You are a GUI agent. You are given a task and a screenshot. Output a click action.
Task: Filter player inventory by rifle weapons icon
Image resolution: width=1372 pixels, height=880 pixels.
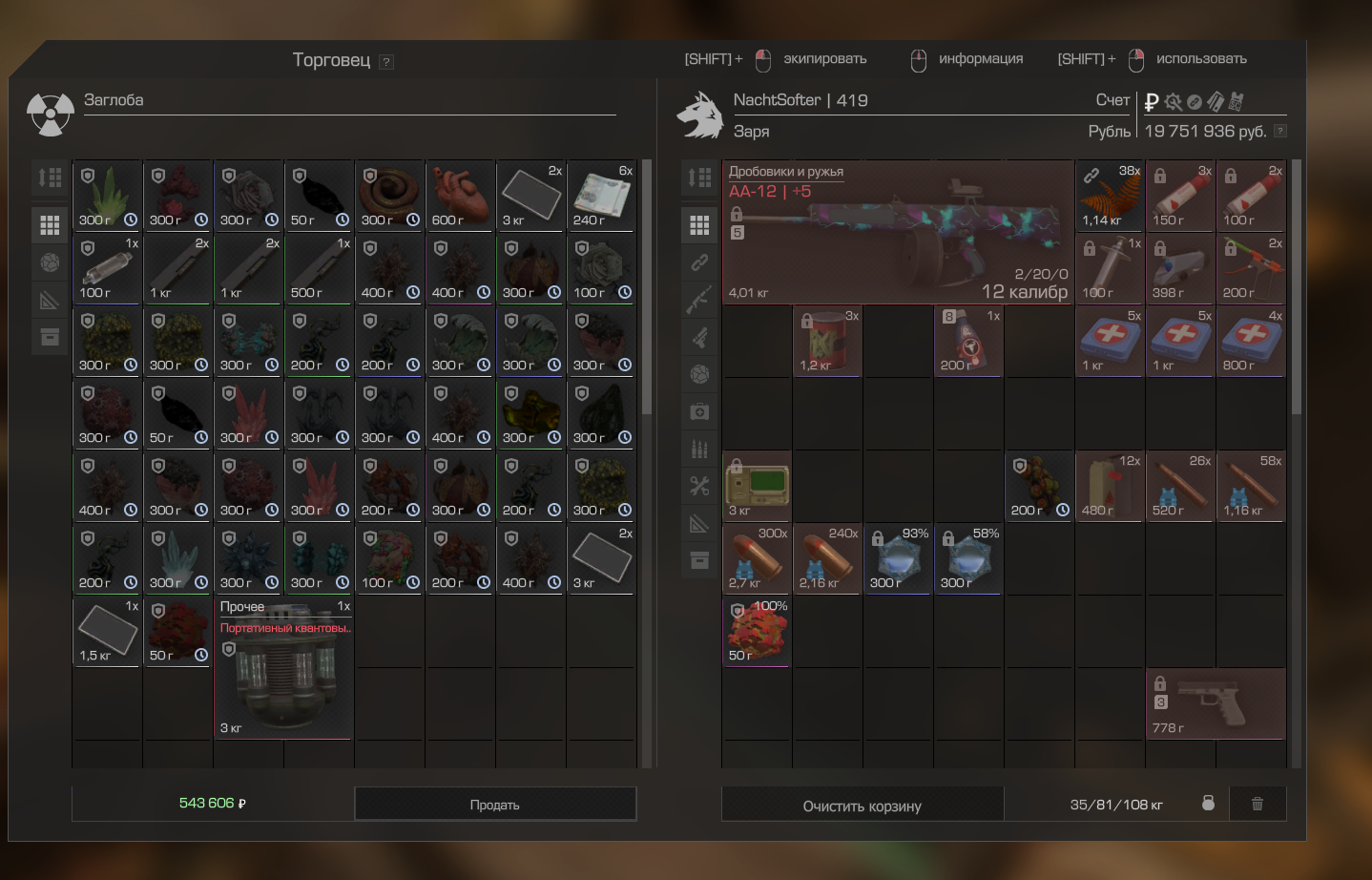click(699, 300)
